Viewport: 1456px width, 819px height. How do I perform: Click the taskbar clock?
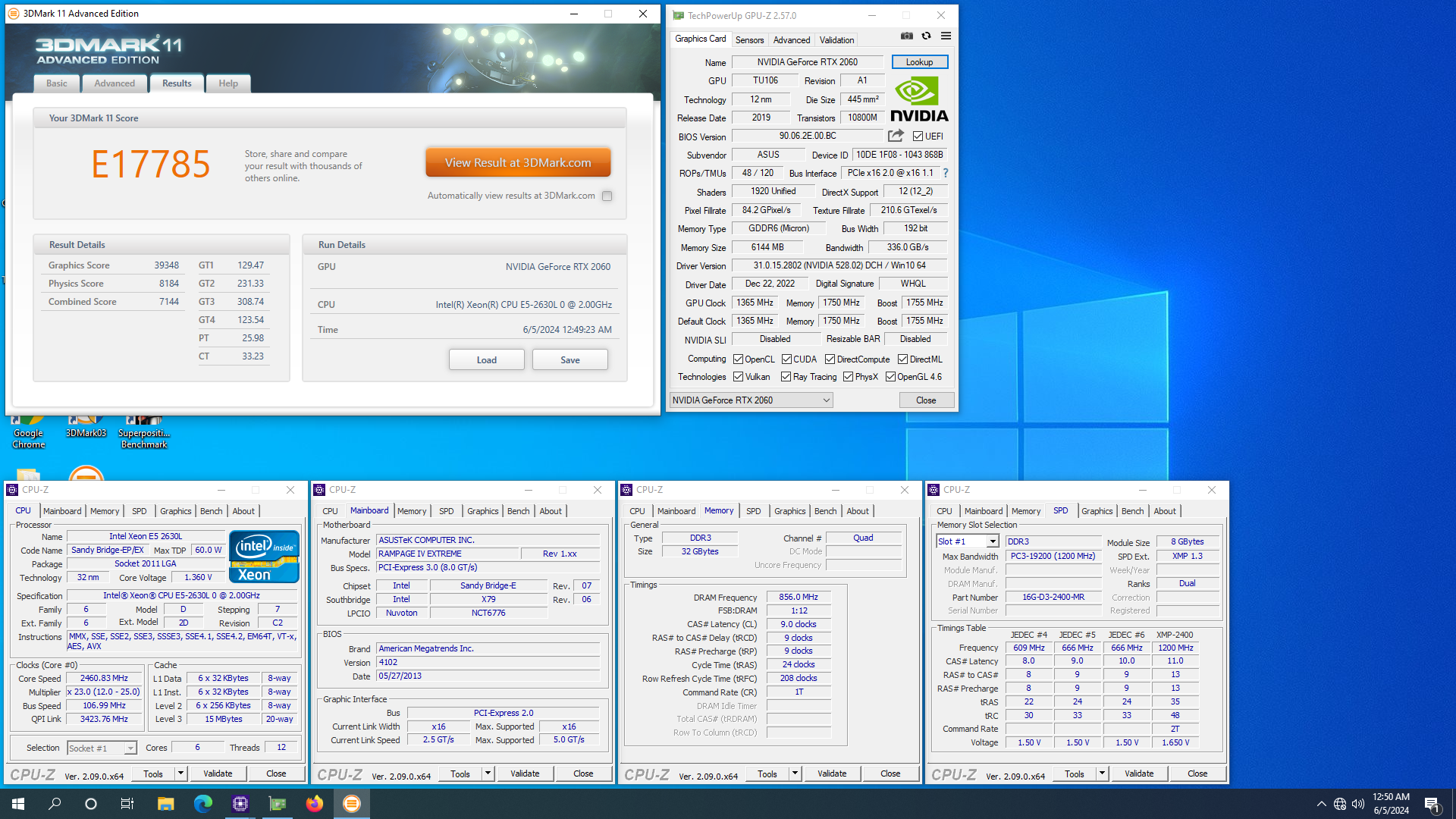1391,804
